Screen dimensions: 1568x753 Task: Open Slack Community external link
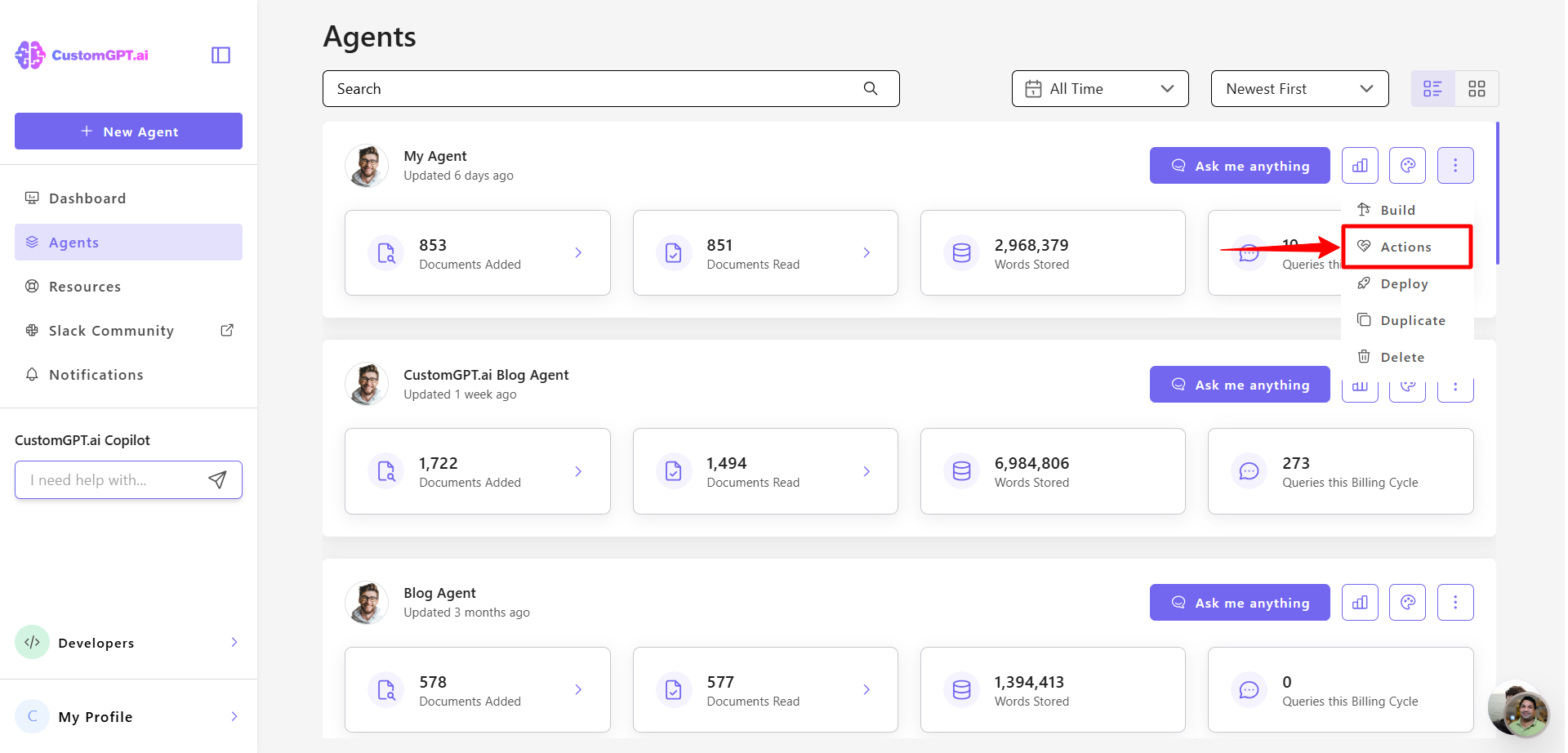pos(128,331)
